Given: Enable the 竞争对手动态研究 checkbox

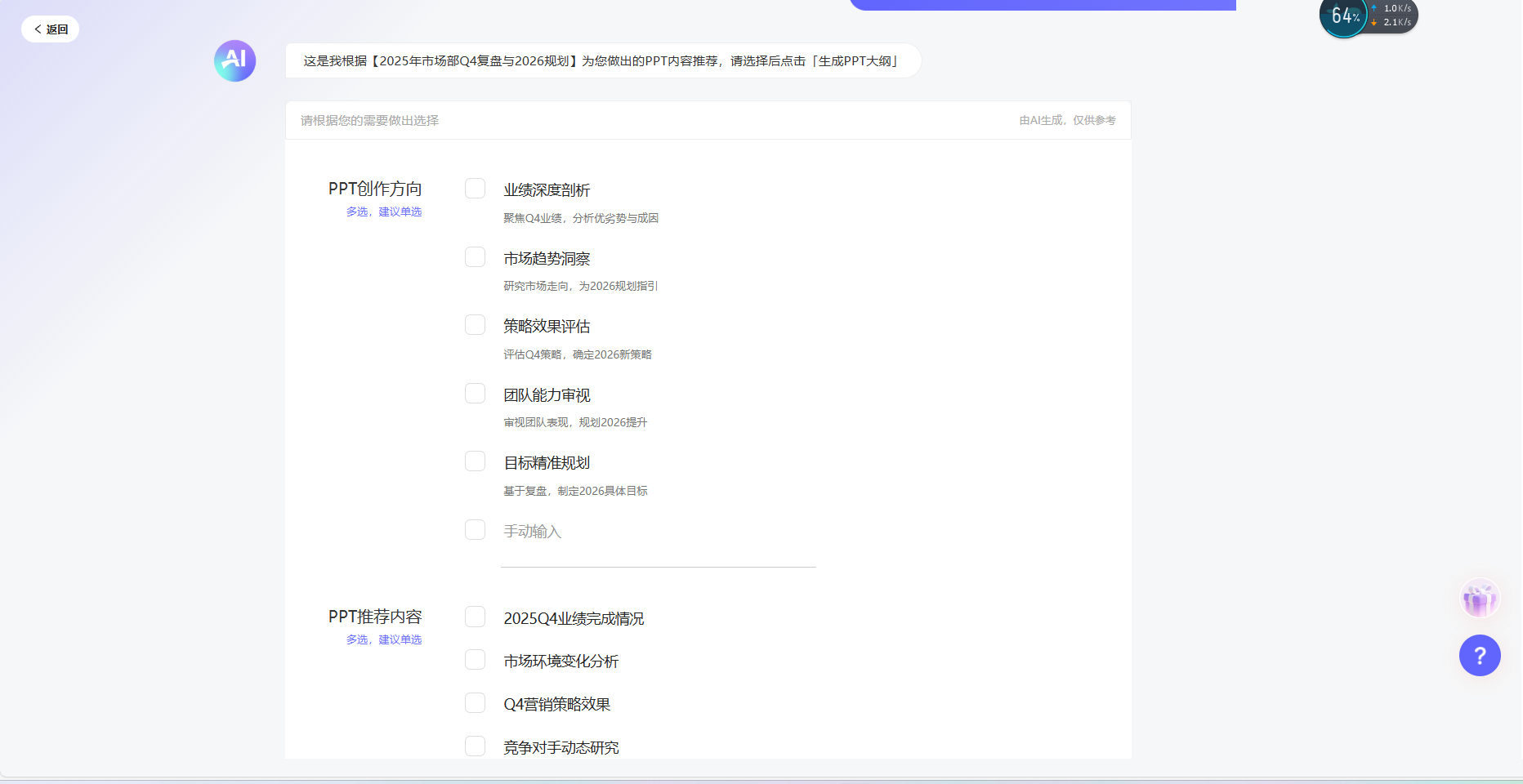Looking at the screenshot, I should pyautogui.click(x=475, y=746).
